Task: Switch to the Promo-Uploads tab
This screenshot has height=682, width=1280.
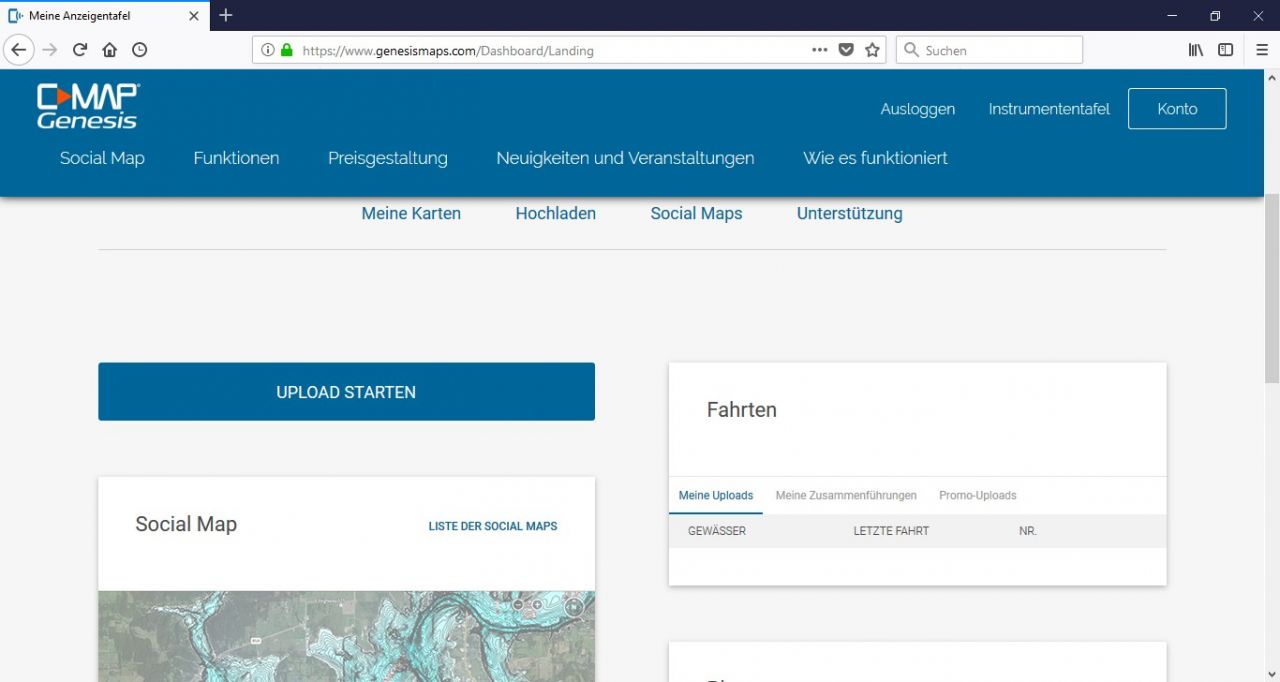Action: pos(977,495)
